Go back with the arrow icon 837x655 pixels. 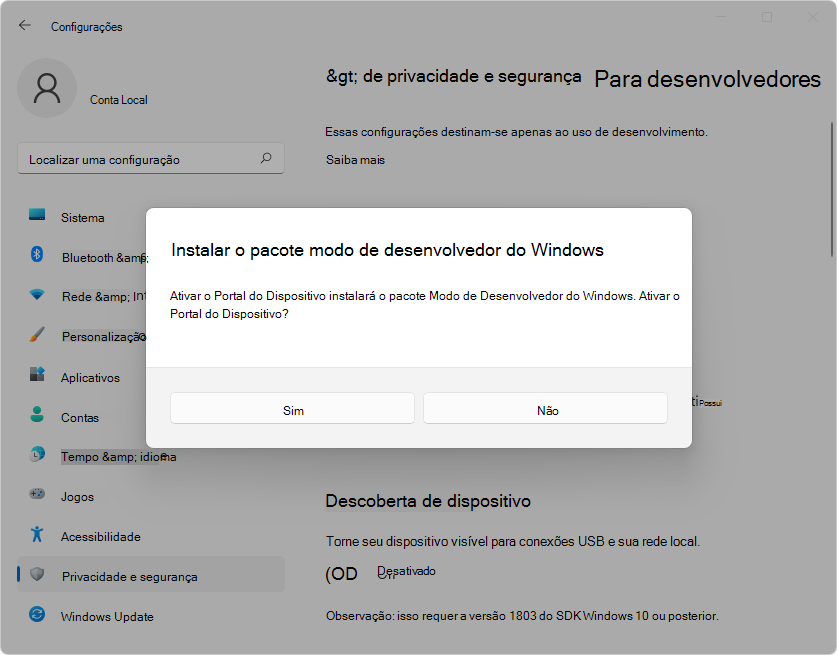[25, 26]
